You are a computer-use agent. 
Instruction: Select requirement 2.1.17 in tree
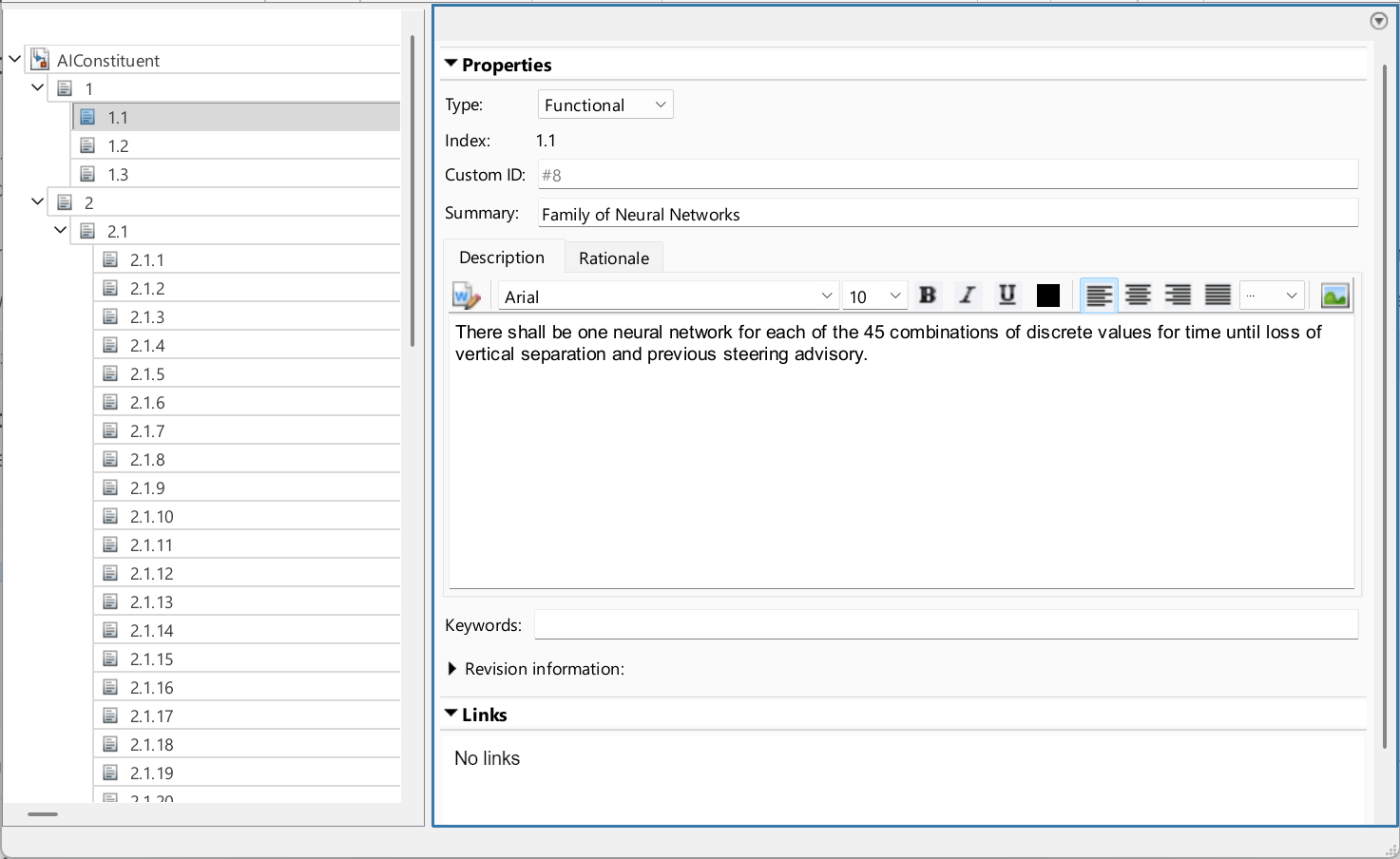click(247, 716)
